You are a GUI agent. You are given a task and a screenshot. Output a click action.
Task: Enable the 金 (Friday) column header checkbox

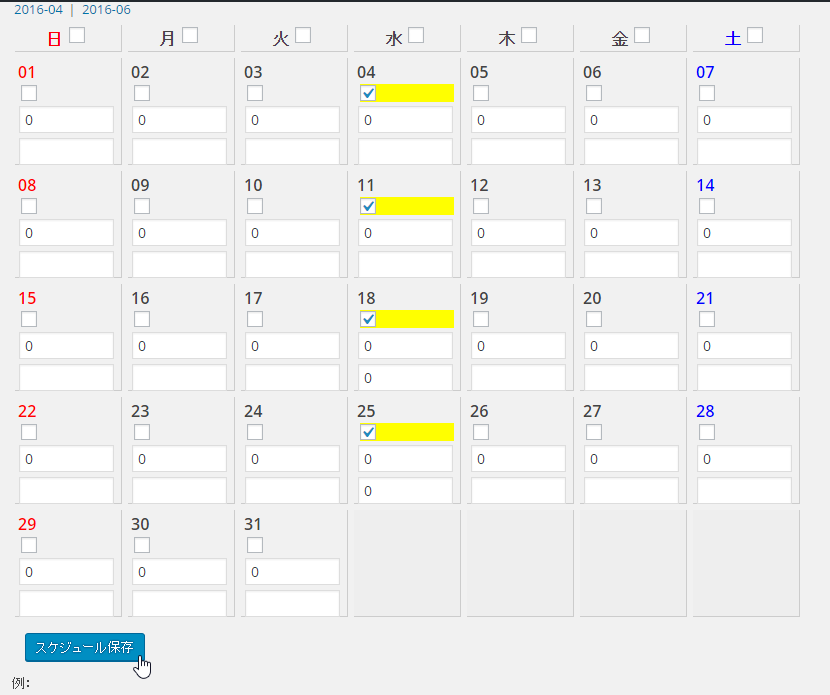click(x=642, y=36)
